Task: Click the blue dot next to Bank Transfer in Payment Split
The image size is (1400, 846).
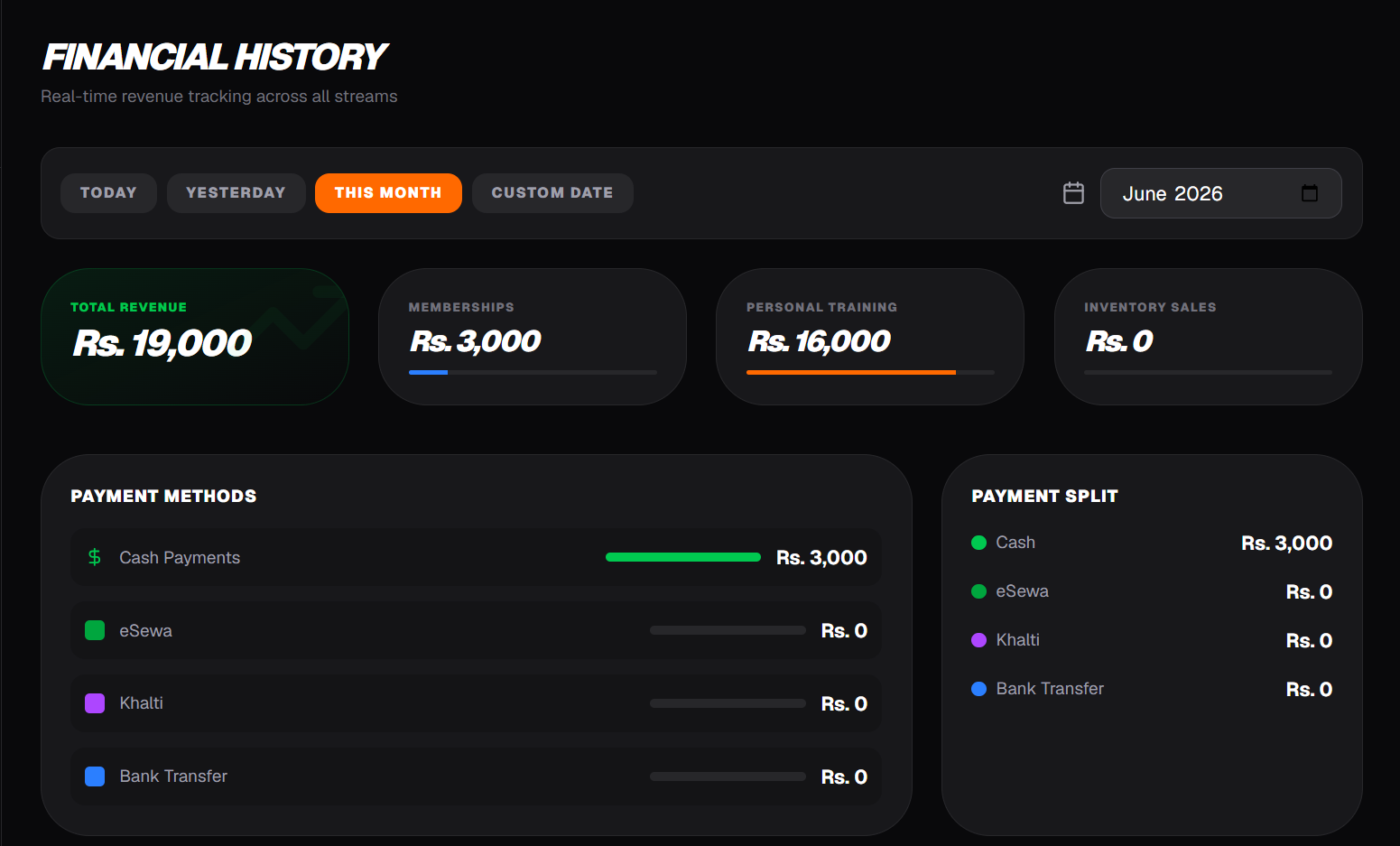Action: (978, 689)
